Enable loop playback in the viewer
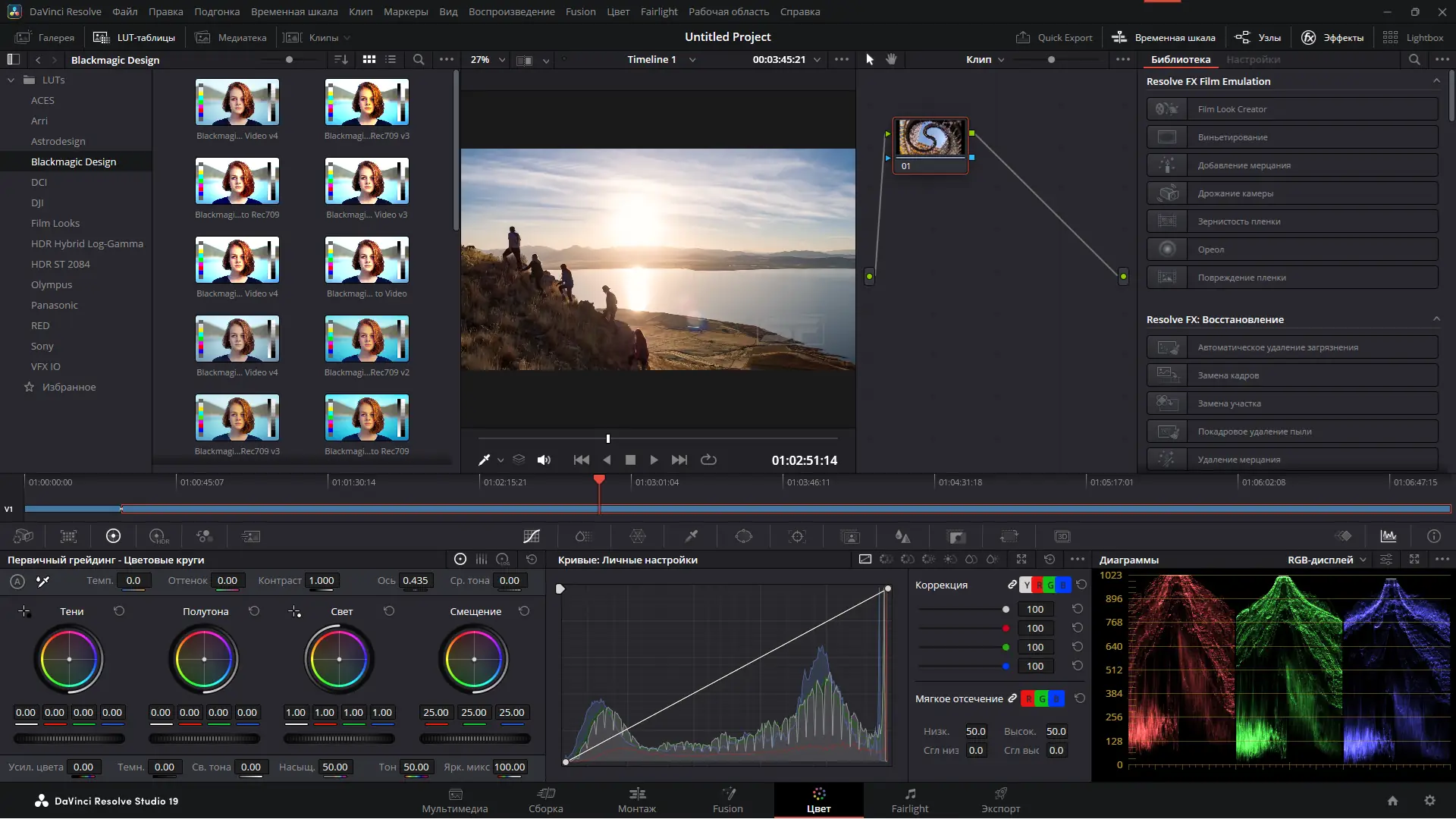Screen dimensions: 1456x819 click(x=708, y=460)
